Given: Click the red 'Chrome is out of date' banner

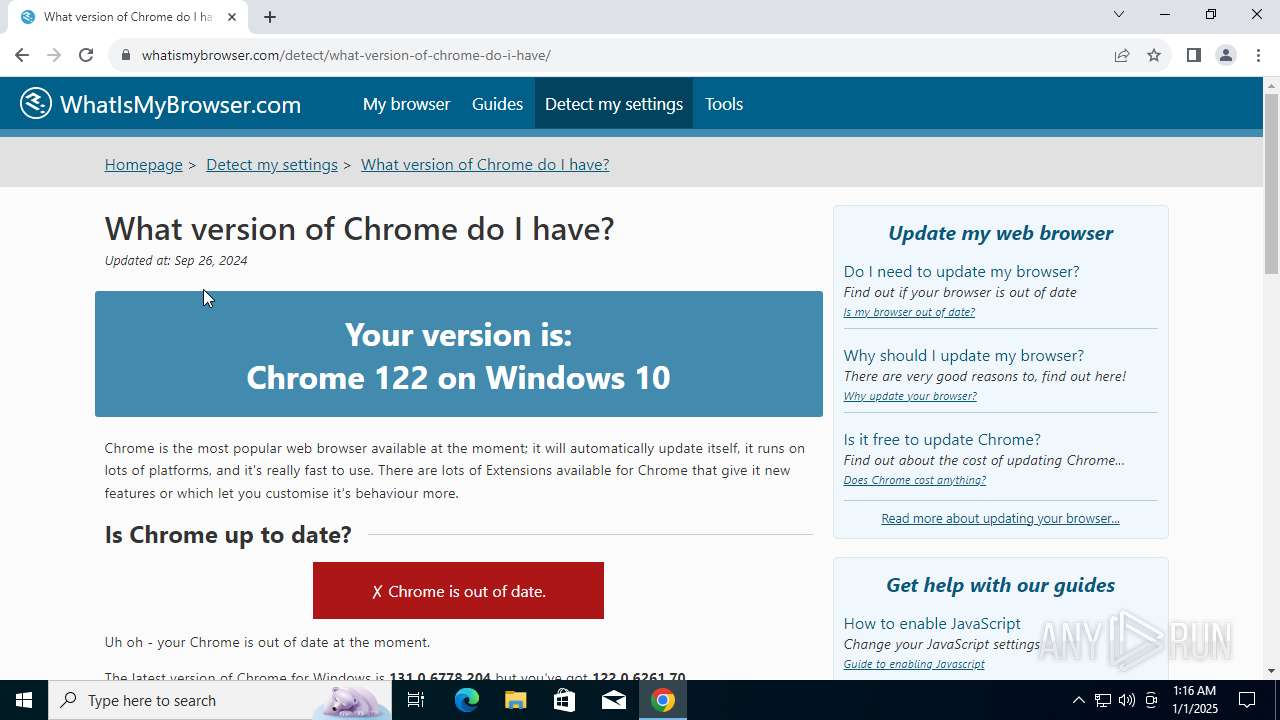Looking at the screenshot, I should point(458,591).
